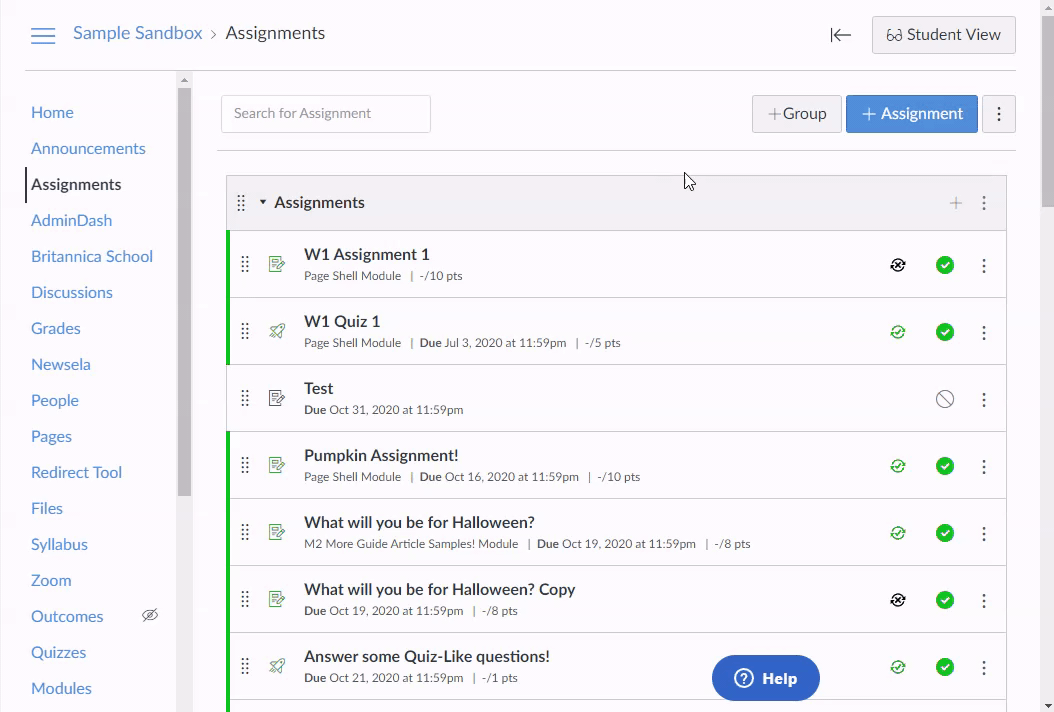Open the options menu for W1 Quiz 1

(x=983, y=332)
